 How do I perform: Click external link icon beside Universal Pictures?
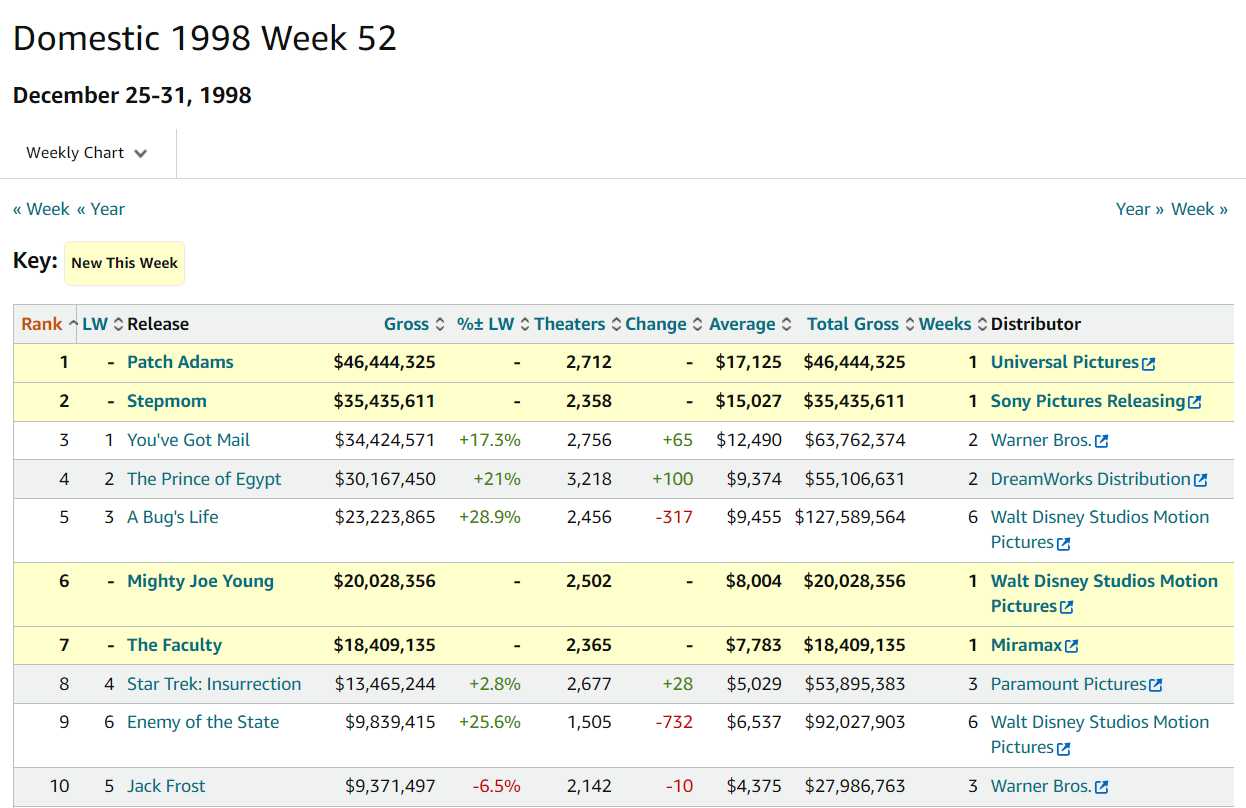coord(1149,364)
